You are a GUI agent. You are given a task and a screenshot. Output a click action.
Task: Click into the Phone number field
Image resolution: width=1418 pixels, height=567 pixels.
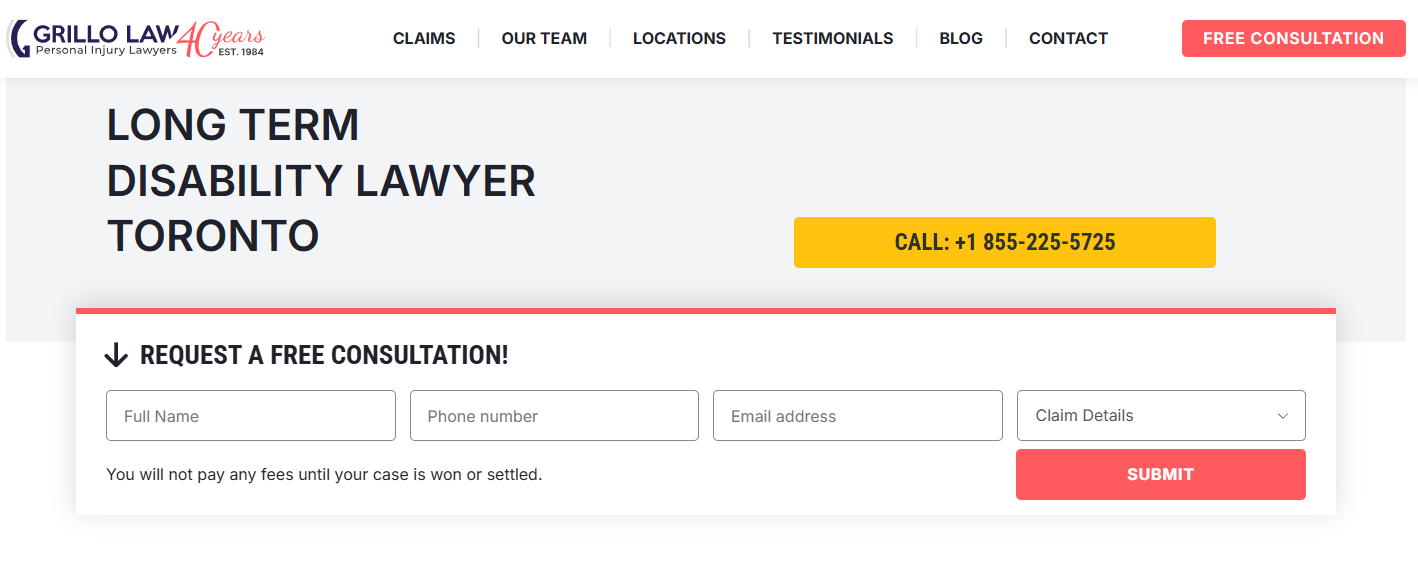(554, 416)
